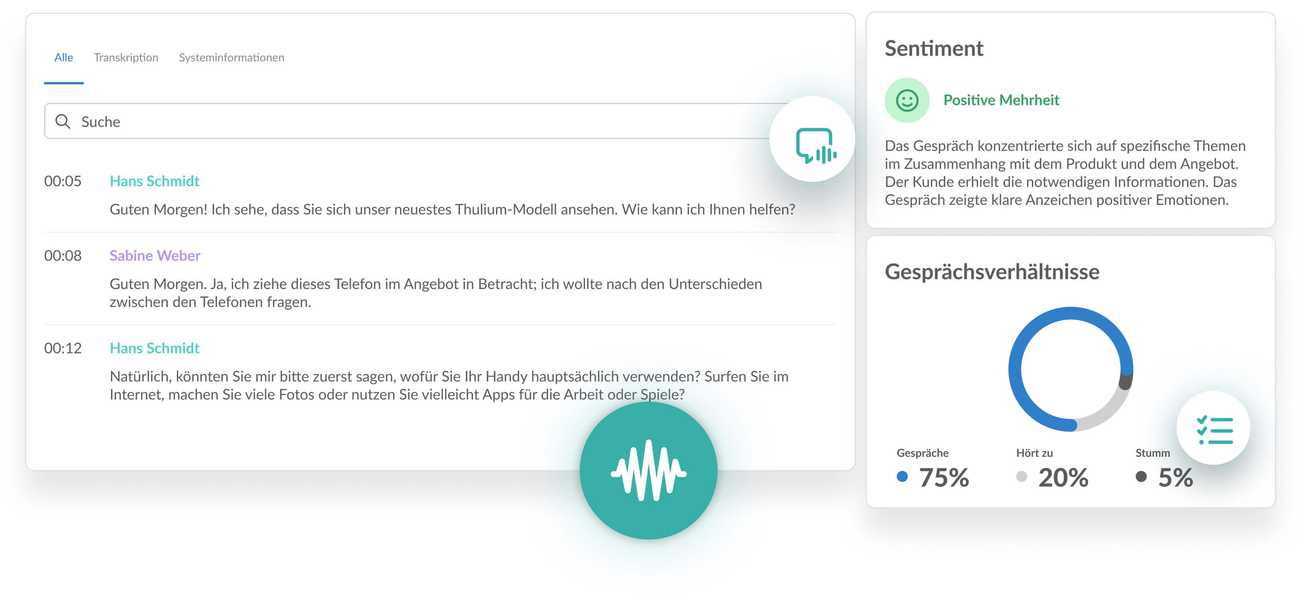Open the green checklist icon near Gesprächsverhältnisse

pos(1213,428)
